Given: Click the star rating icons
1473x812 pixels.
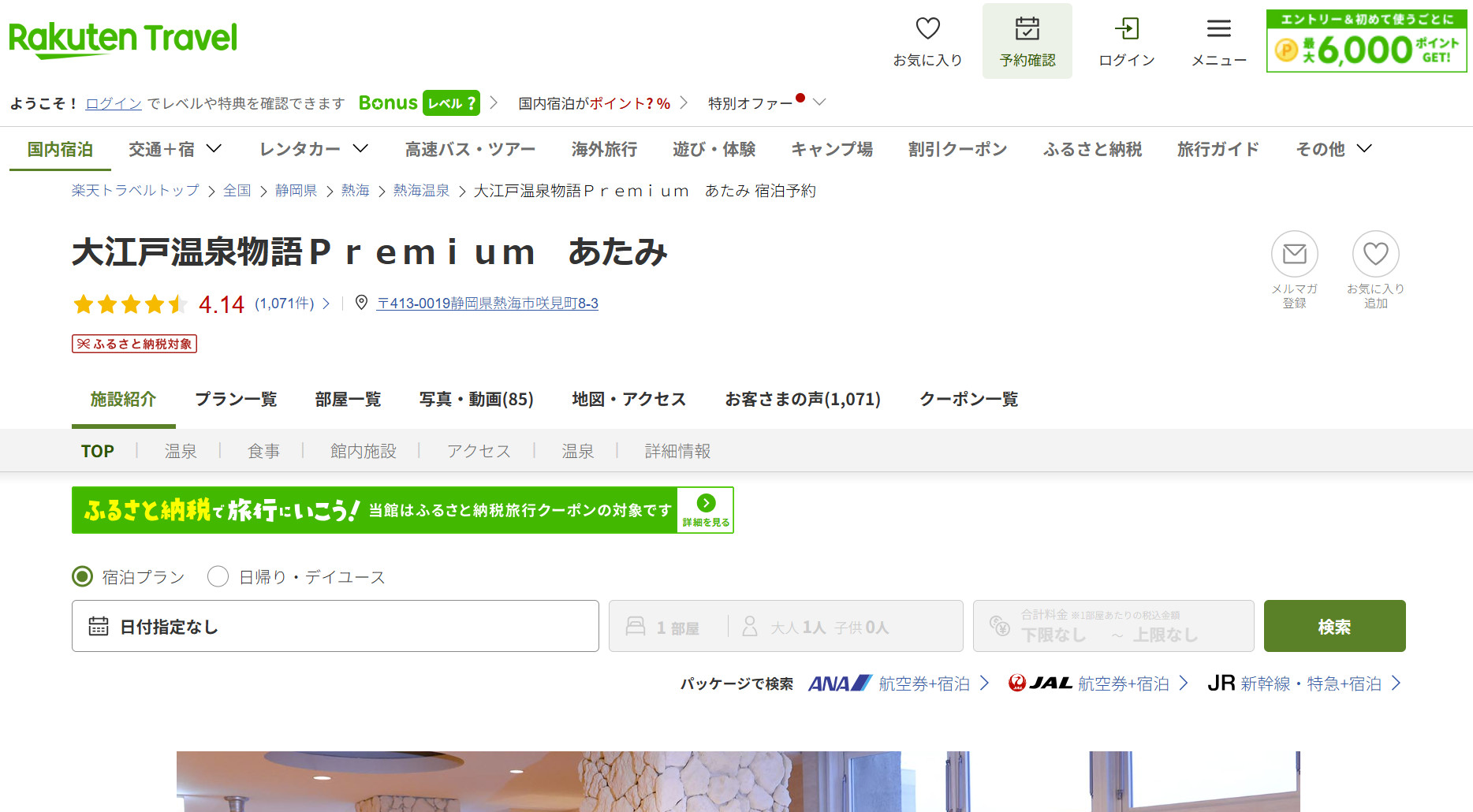Looking at the screenshot, I should point(130,304).
